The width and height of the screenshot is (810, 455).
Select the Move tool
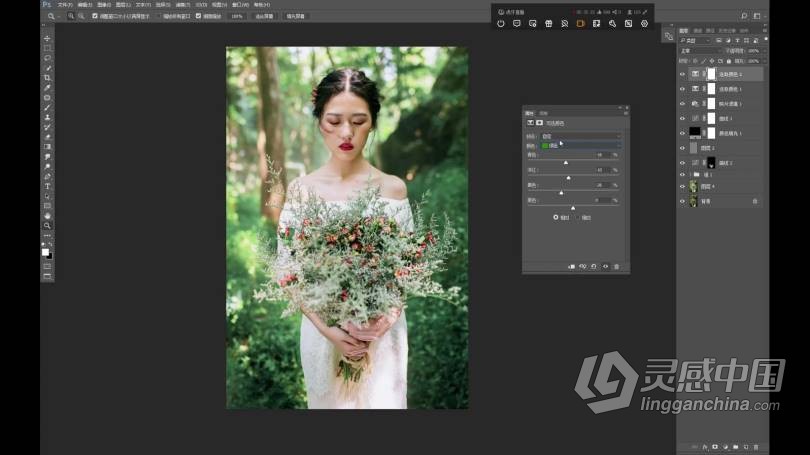pos(47,39)
